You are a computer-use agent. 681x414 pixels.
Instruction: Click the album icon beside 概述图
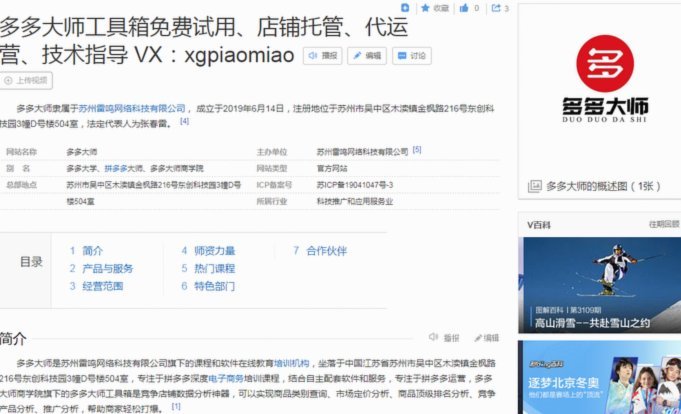click(x=534, y=186)
